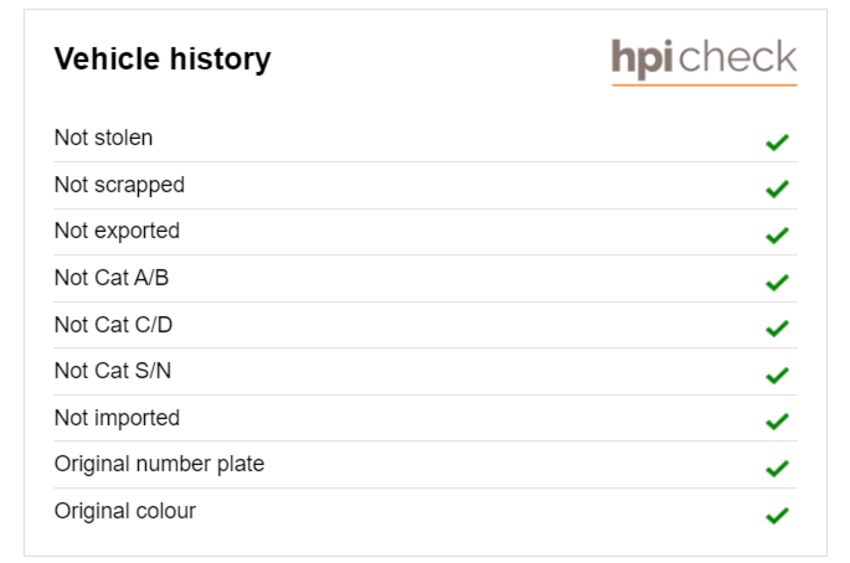
Task: Click the checkmark for Not Cat A/B
Action: coord(777,282)
